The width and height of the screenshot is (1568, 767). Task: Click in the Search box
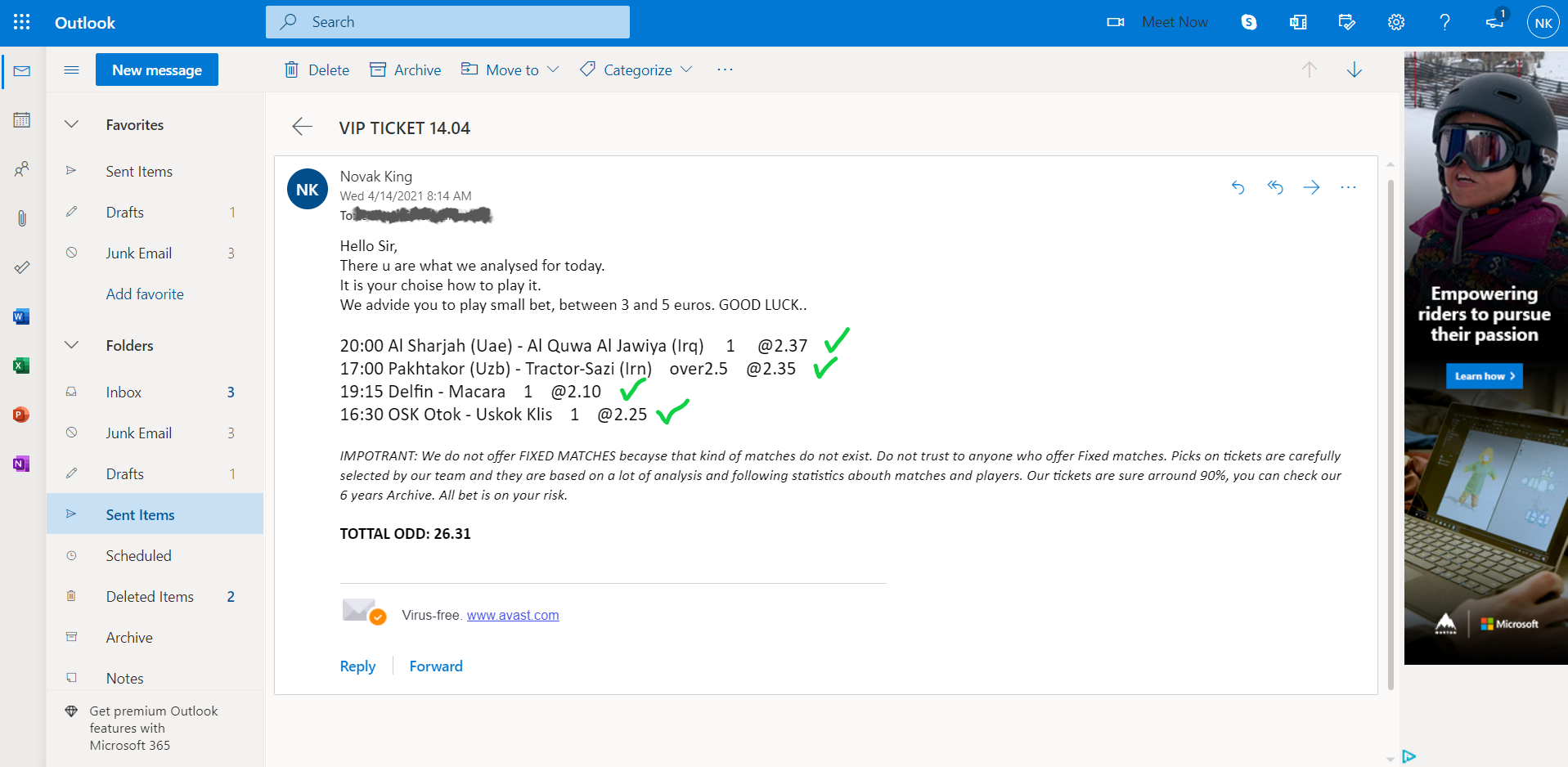click(447, 22)
